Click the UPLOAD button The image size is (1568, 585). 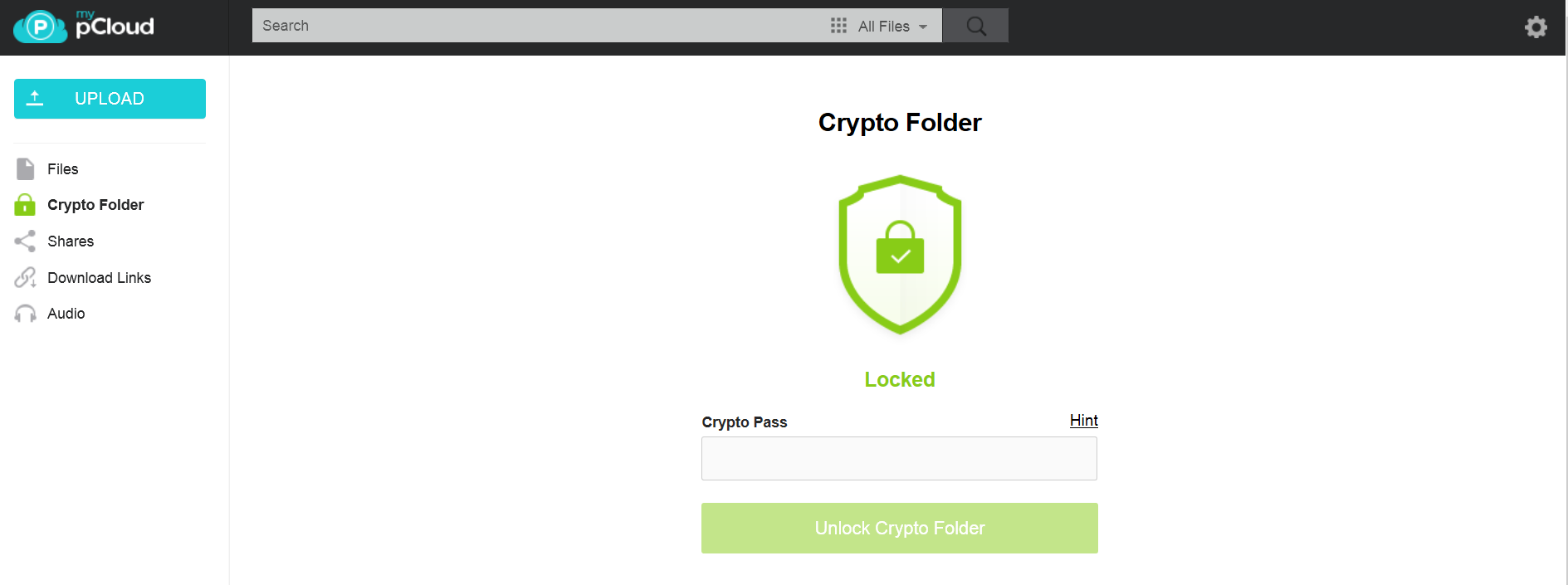(x=110, y=99)
